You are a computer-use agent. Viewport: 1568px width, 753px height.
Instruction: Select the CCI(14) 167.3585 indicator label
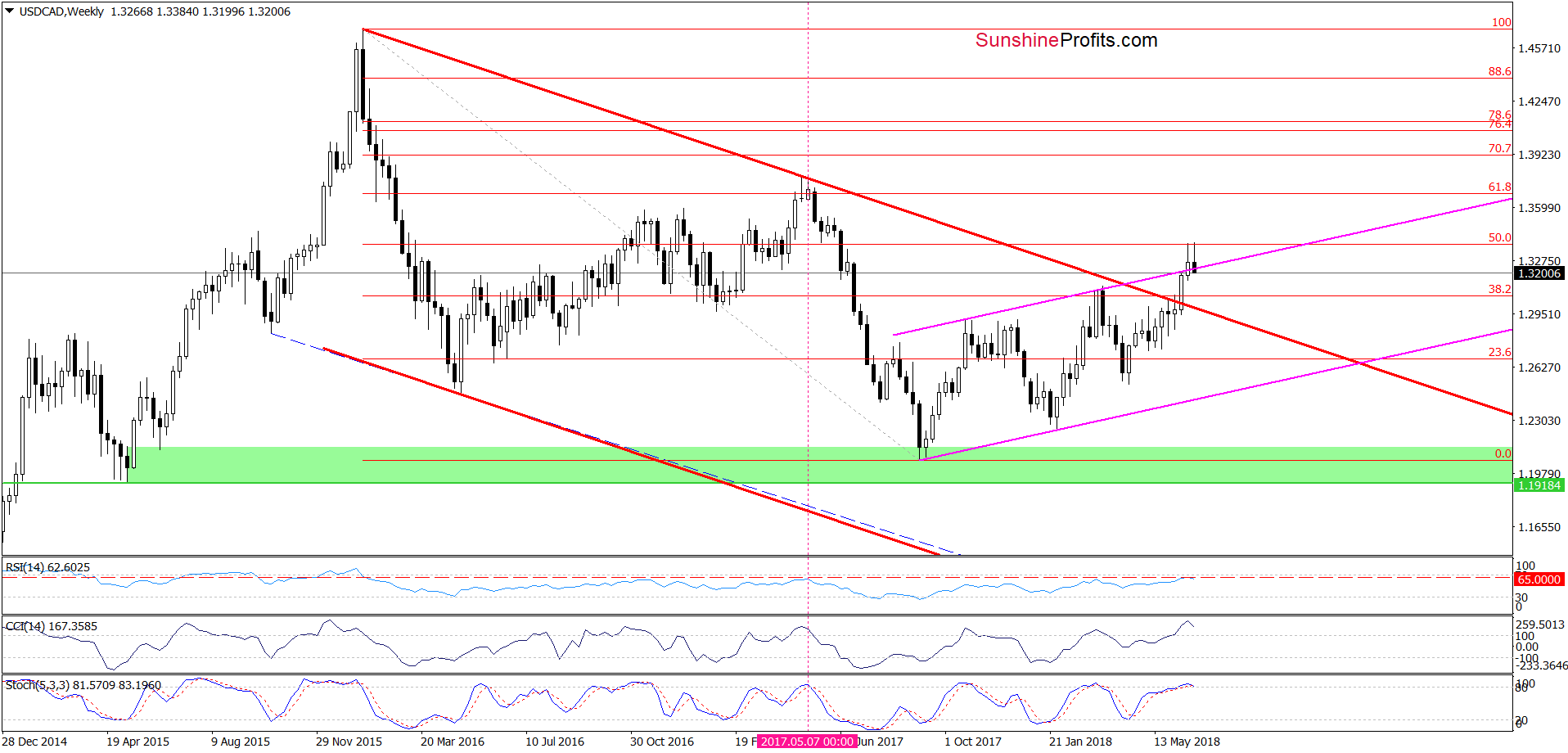pyautogui.click(x=51, y=626)
